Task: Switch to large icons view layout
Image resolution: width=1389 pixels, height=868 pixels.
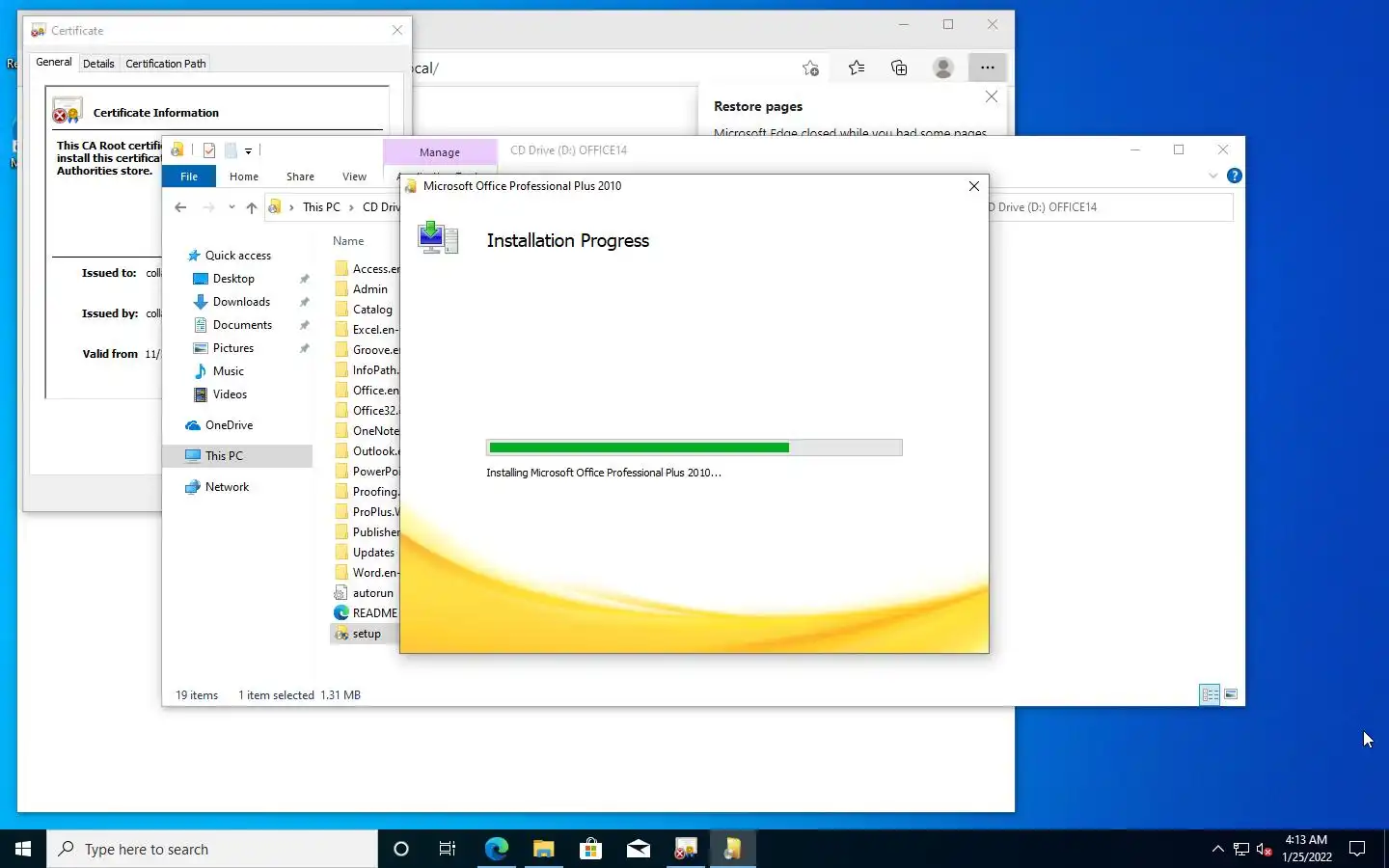Action: point(1231,694)
